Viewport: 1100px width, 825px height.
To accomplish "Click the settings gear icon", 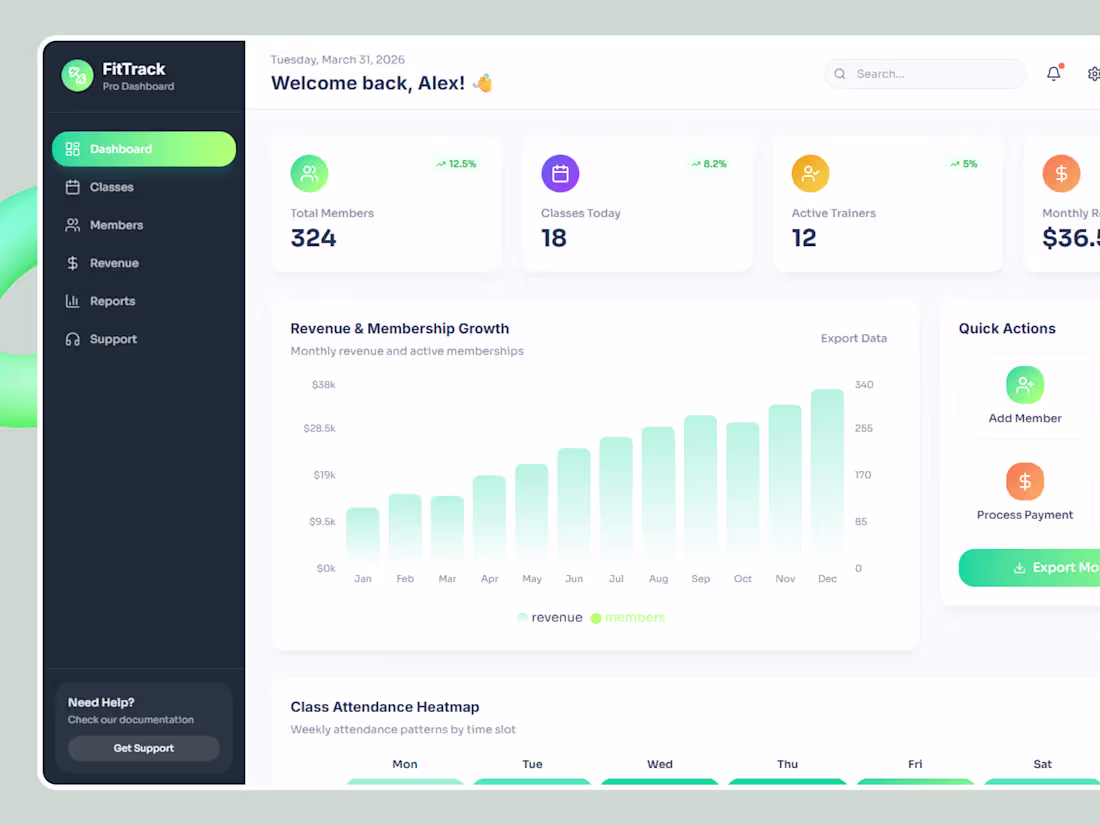I will 1094,73.
